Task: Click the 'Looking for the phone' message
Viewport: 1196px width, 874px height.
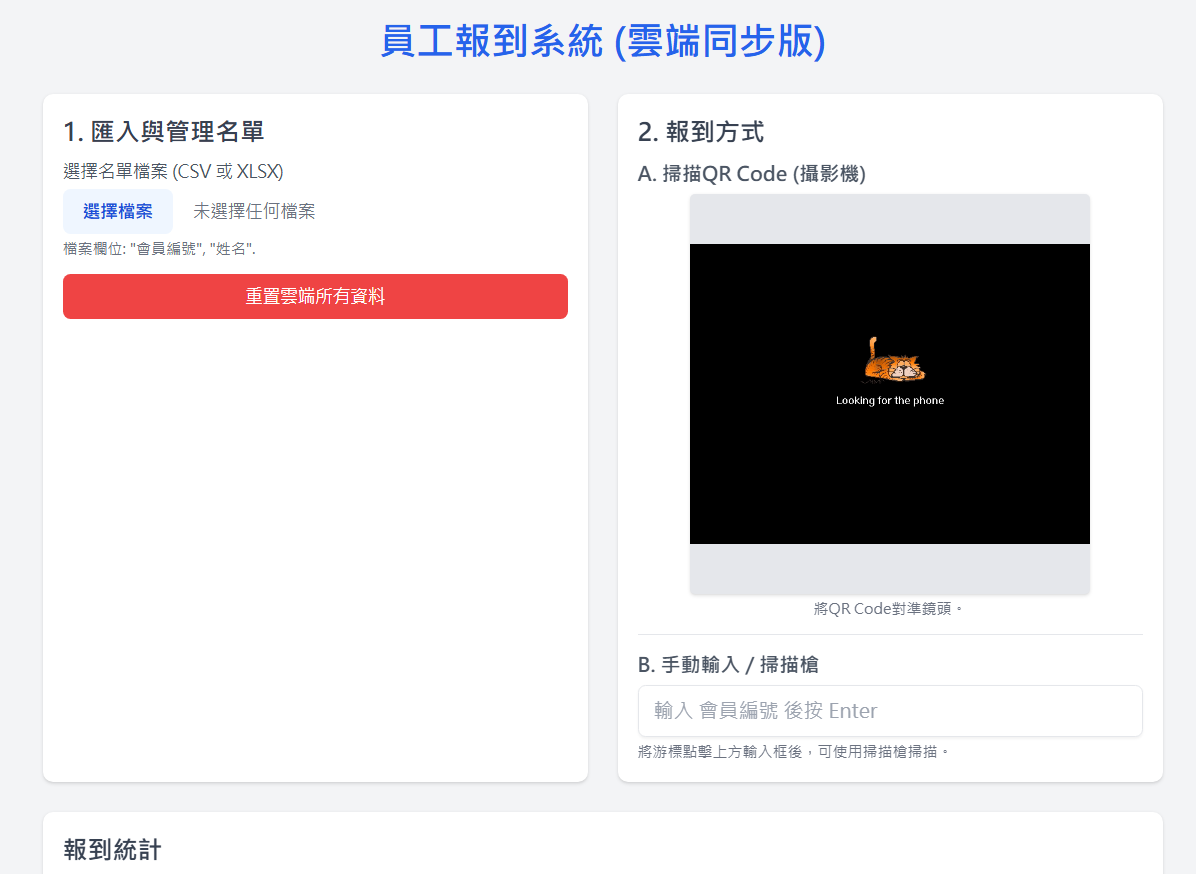Action: (889, 401)
